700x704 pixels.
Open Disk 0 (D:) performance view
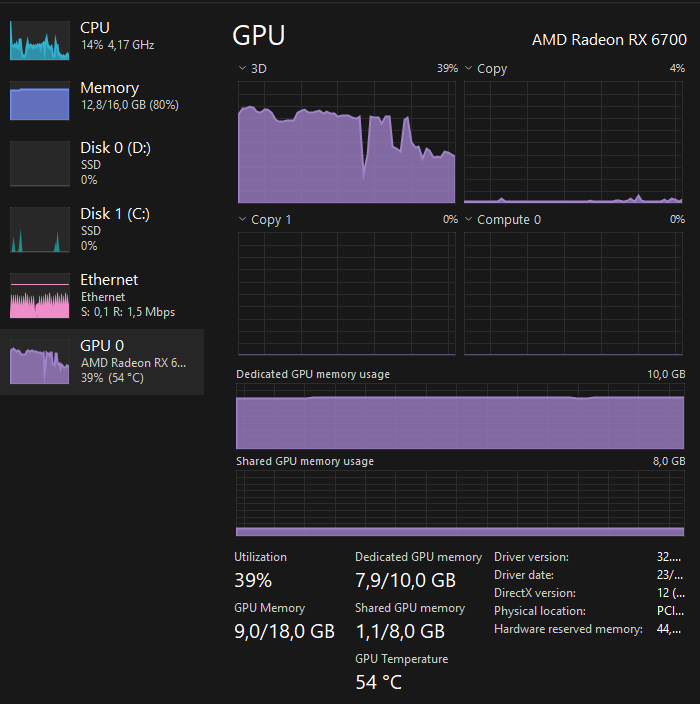pos(102,163)
